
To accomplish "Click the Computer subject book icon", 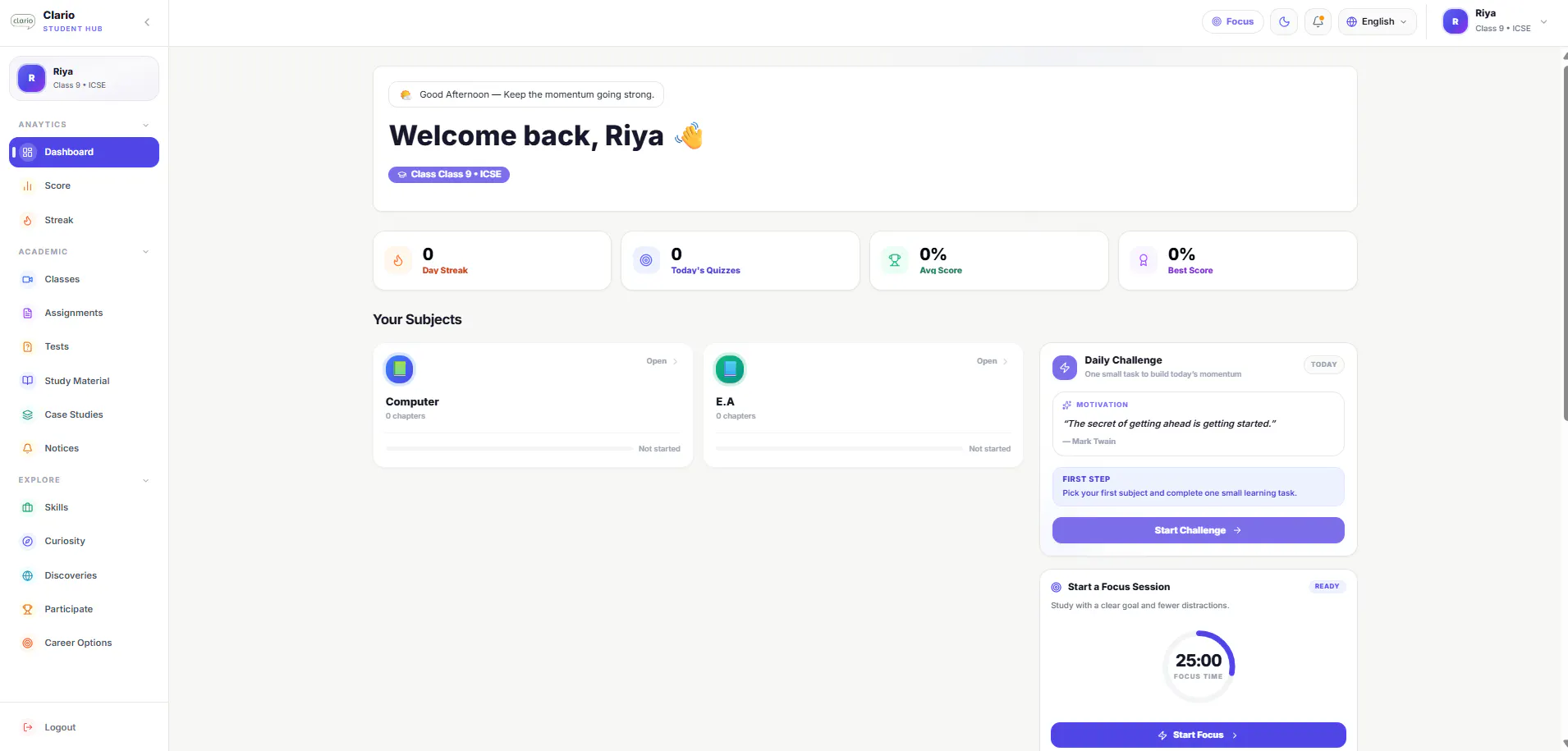I will [x=400, y=369].
